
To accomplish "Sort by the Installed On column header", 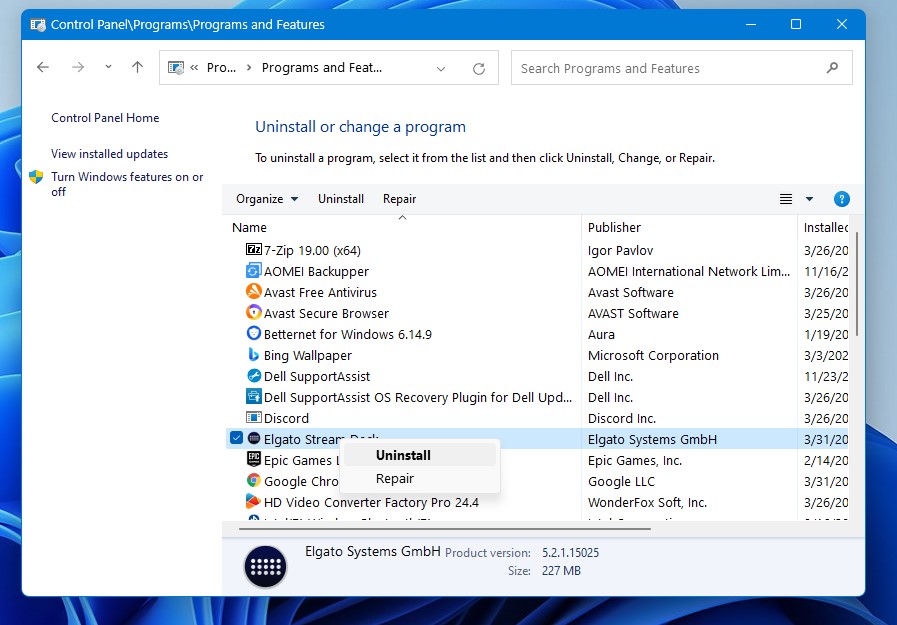I will coord(825,227).
